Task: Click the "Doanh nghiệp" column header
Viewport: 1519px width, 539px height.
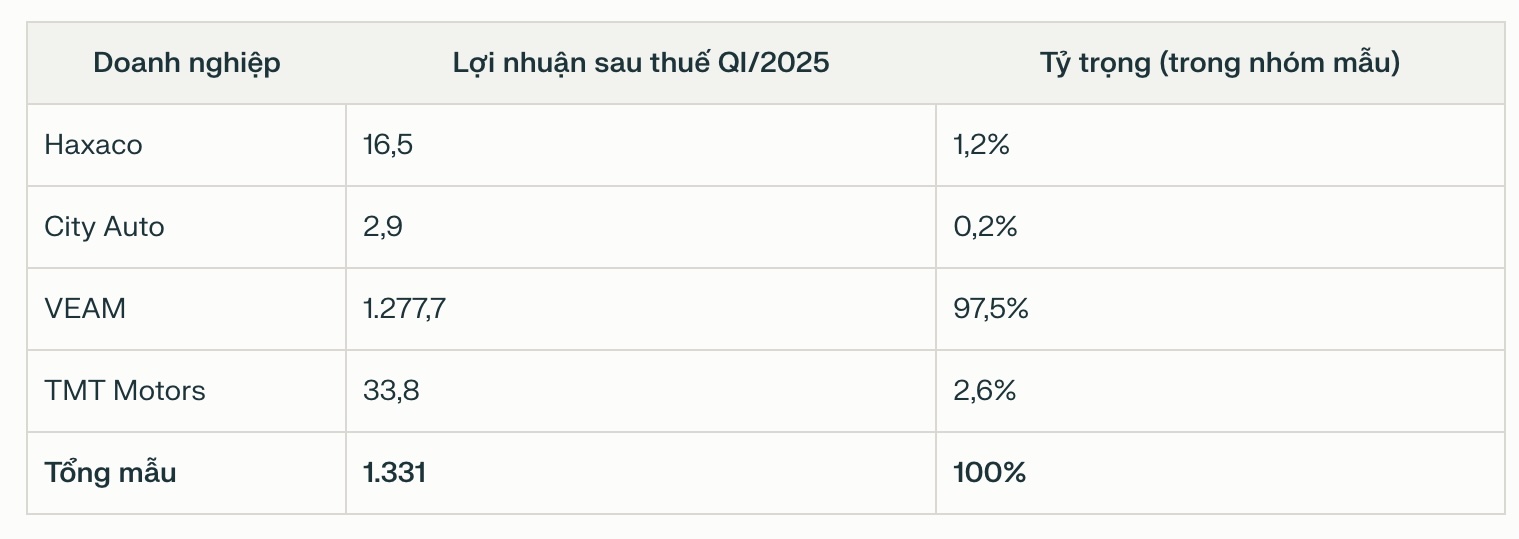Action: (x=187, y=63)
